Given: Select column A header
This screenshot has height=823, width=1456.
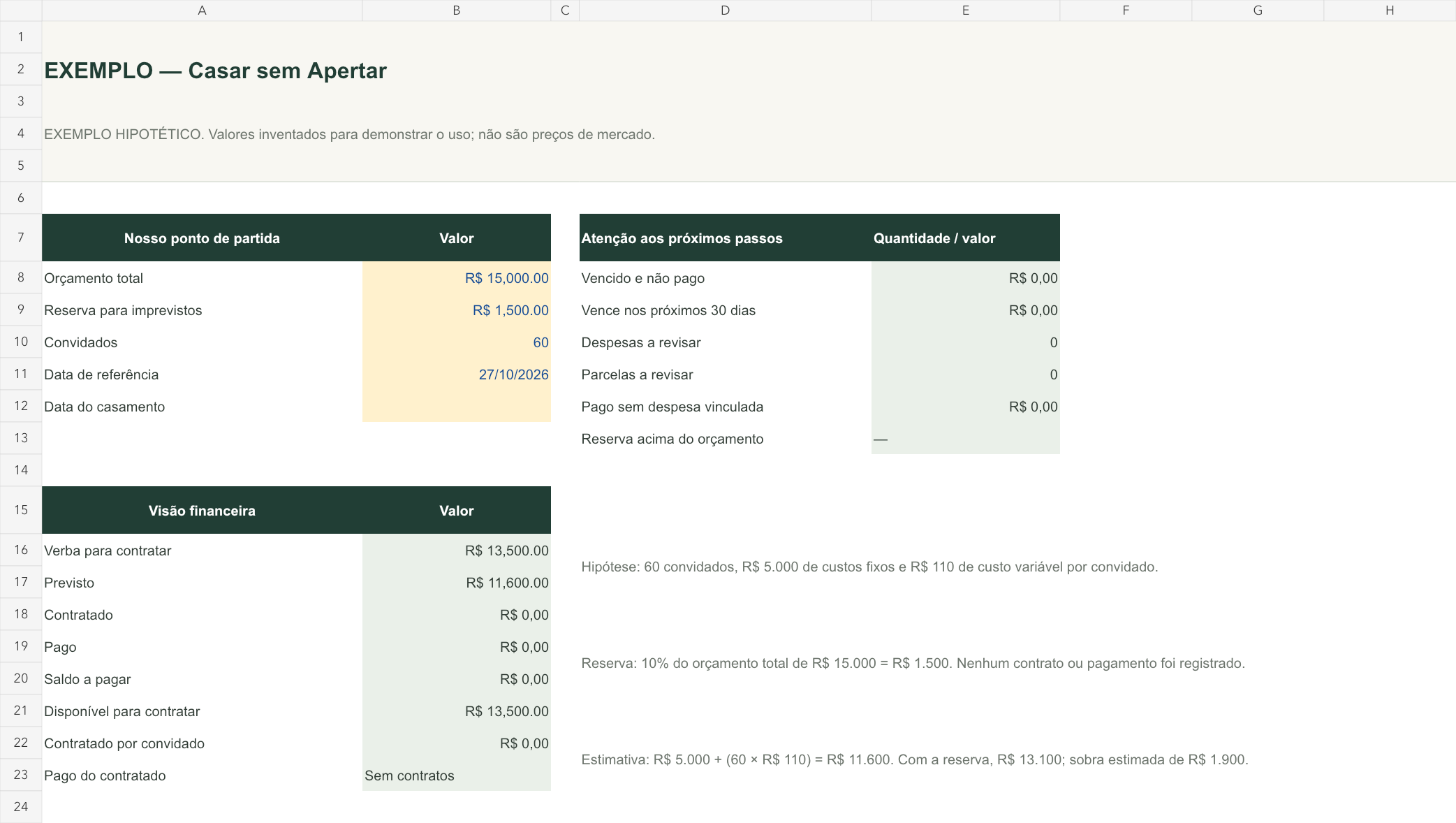Looking at the screenshot, I should (x=202, y=10).
